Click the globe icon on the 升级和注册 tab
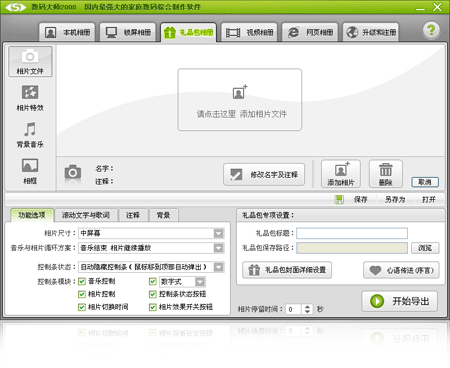Viewport: 450px width, 368px height. 352,32
